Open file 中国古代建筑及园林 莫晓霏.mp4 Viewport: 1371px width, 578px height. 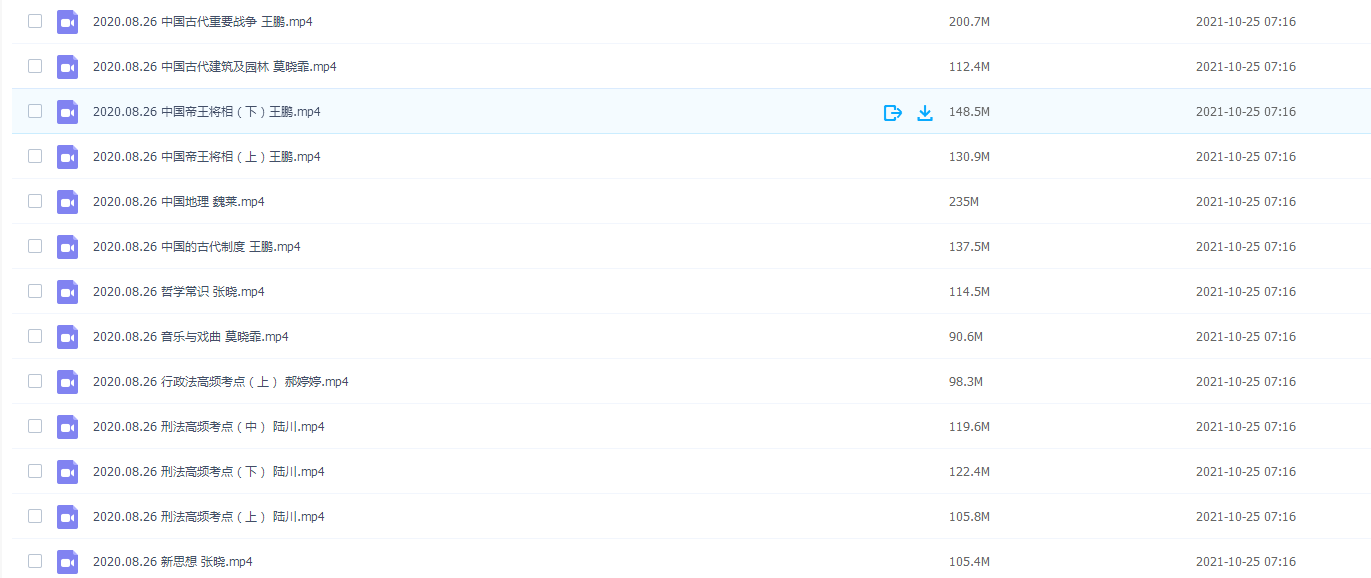pos(215,67)
